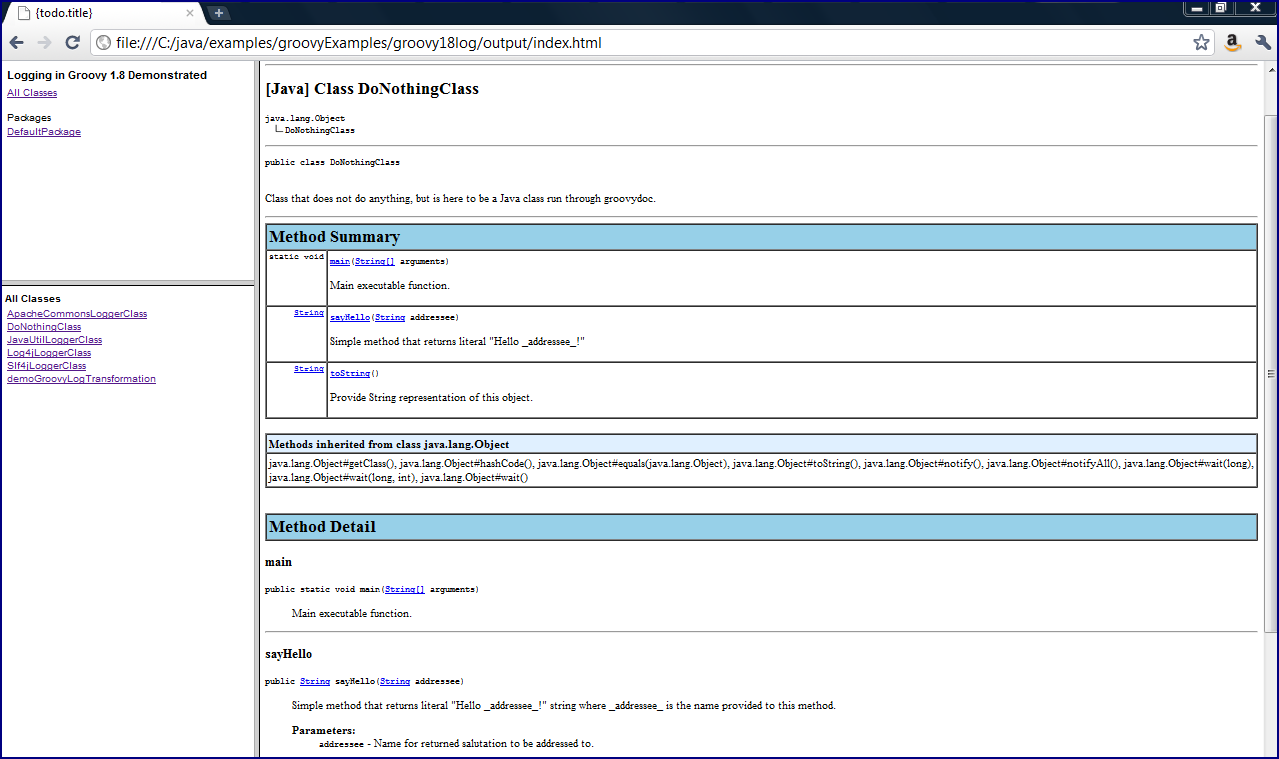Click the String return type of sayHello summary
The image size is (1279, 759).
coord(309,313)
